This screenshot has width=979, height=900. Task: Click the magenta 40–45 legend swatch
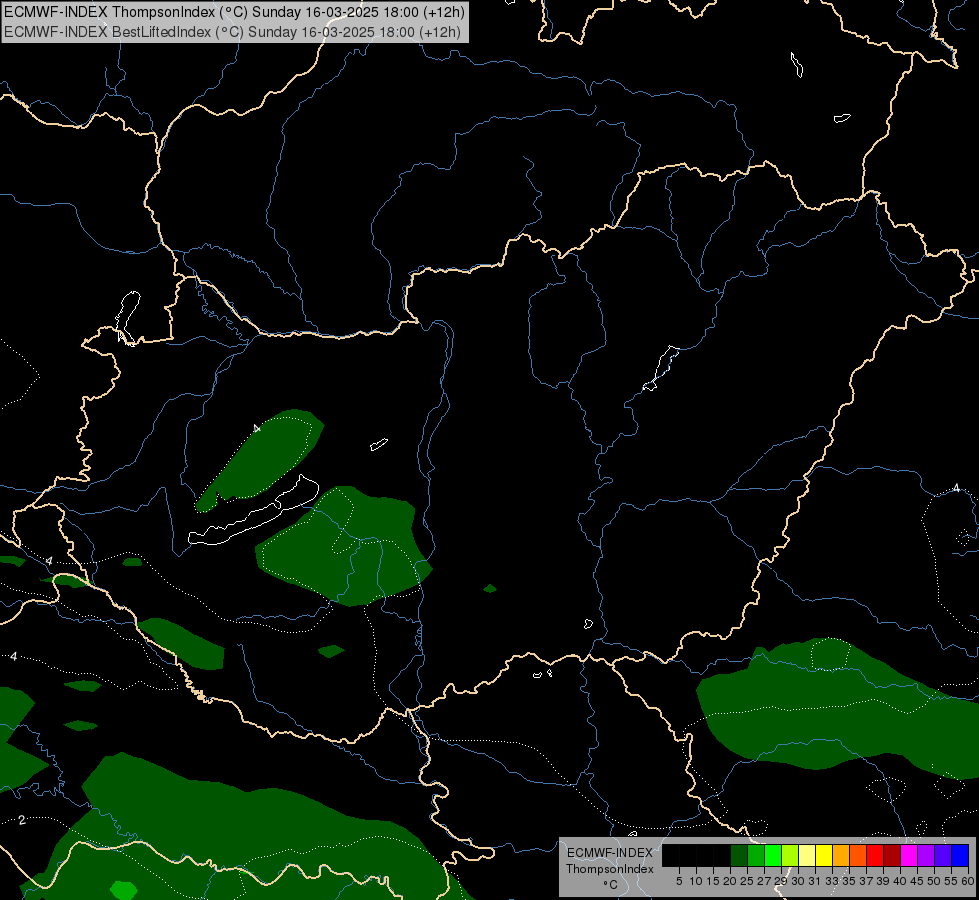click(x=909, y=855)
